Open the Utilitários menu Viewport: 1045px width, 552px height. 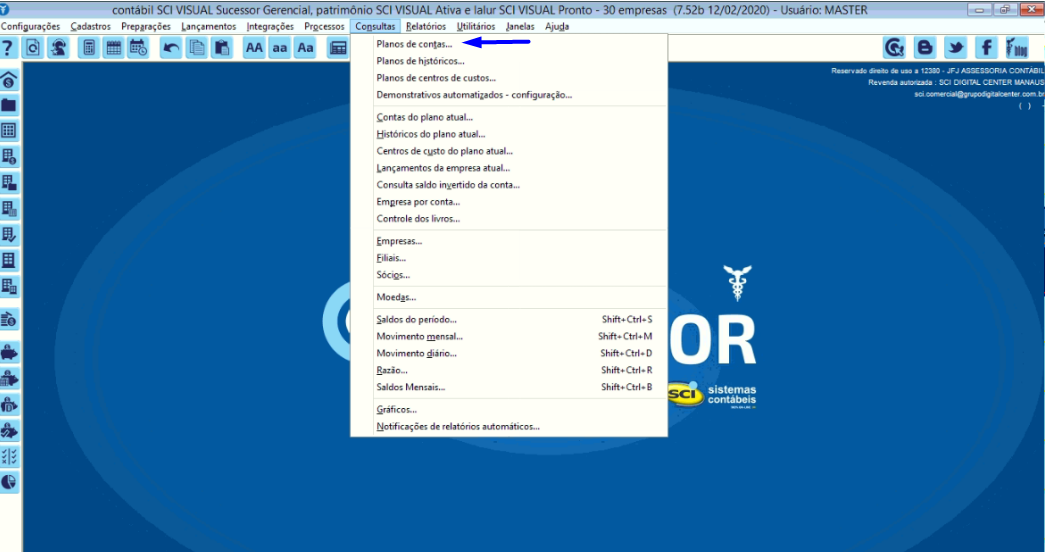click(x=476, y=26)
